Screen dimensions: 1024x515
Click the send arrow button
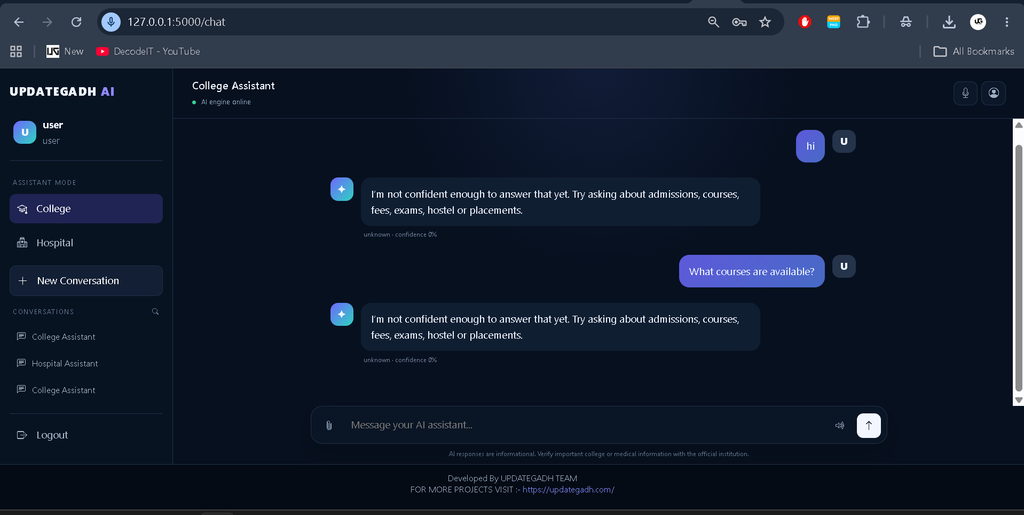point(869,426)
